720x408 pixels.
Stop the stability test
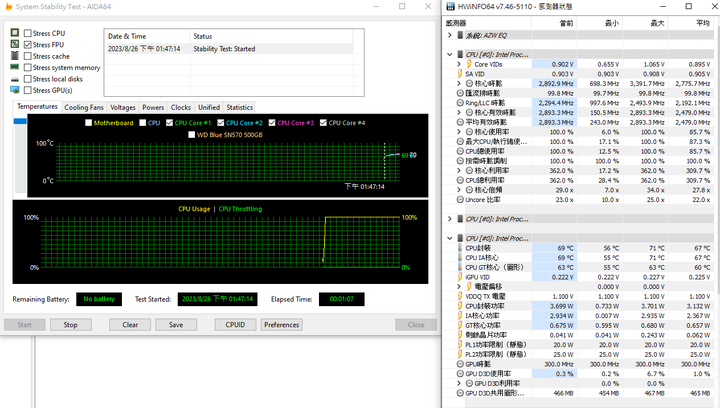pyautogui.click(x=71, y=324)
